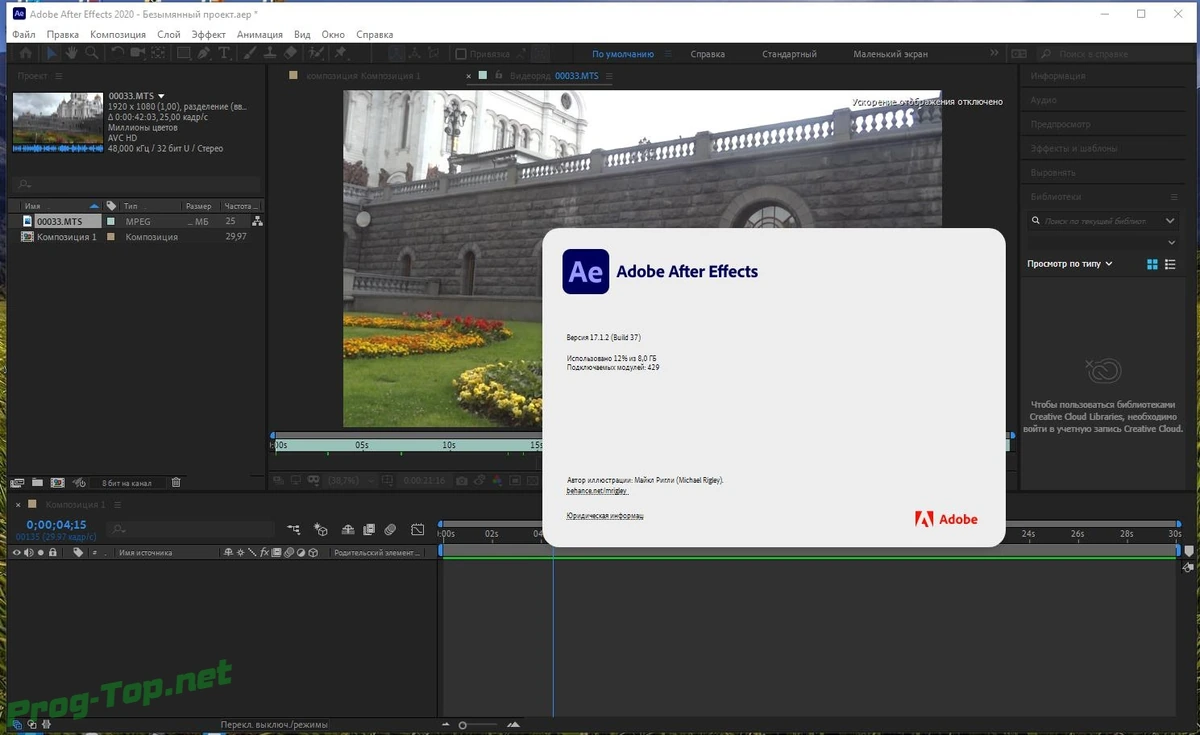This screenshot has width=1200, height=735.
Task: Toggle frame blending switch in timeline
Action: coord(369,529)
